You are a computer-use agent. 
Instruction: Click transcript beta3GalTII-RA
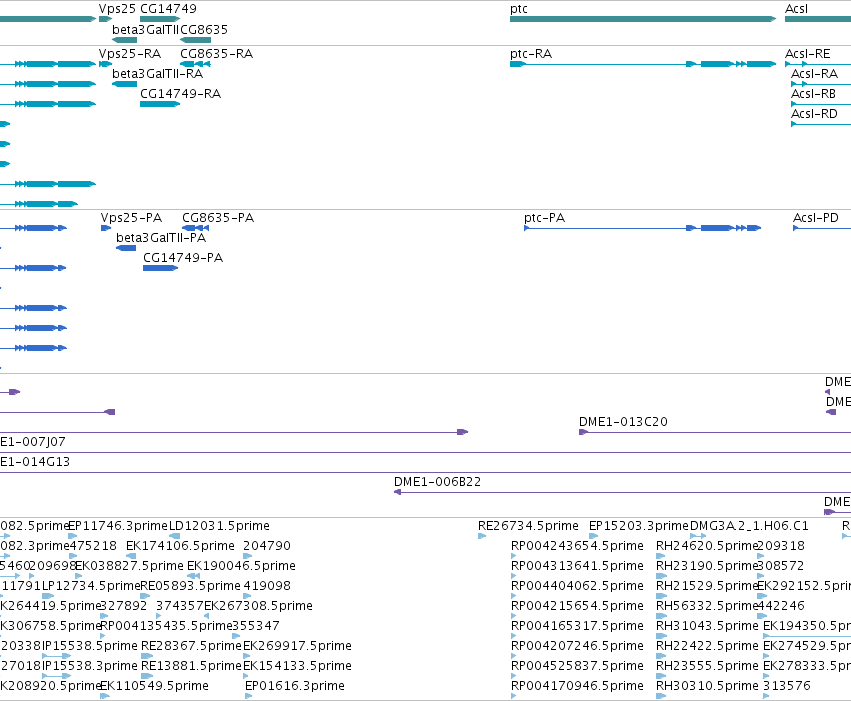point(157,74)
